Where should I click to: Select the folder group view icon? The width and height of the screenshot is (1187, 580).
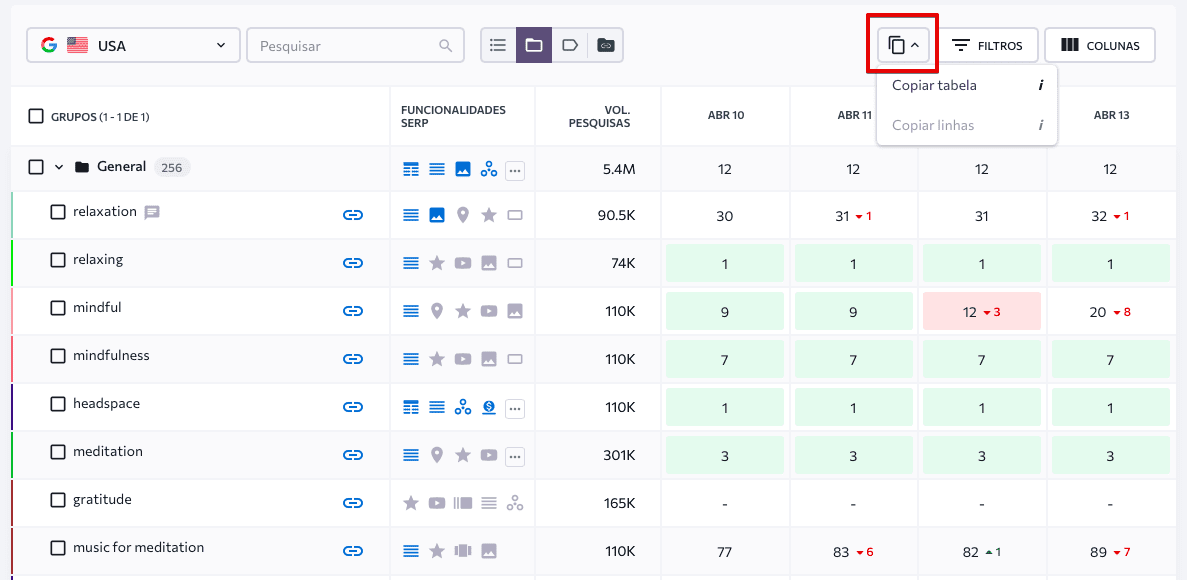tap(534, 45)
